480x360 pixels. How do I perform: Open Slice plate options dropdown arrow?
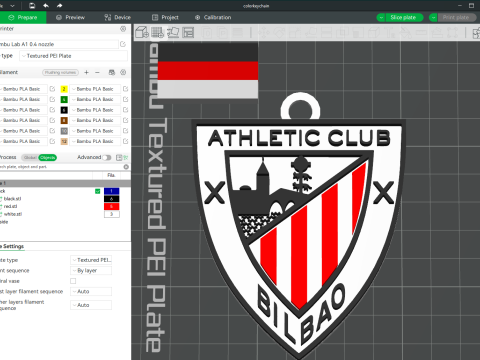pos(381,17)
